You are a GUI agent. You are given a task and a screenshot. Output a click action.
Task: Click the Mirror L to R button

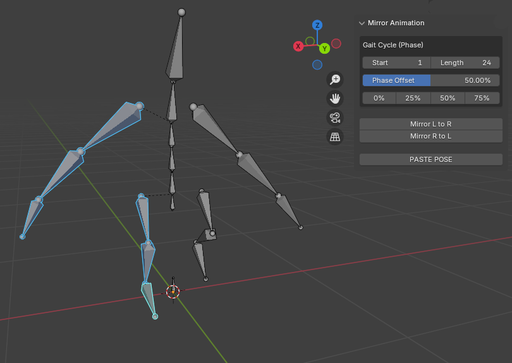[431, 124]
